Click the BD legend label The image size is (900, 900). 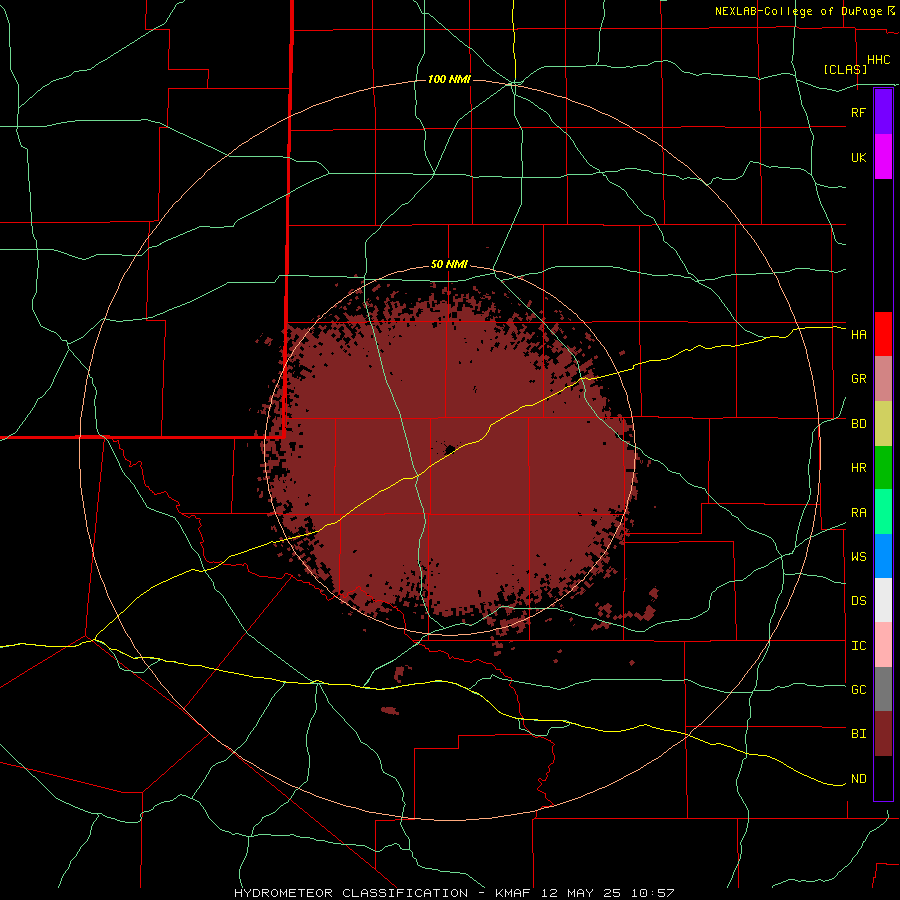click(858, 424)
